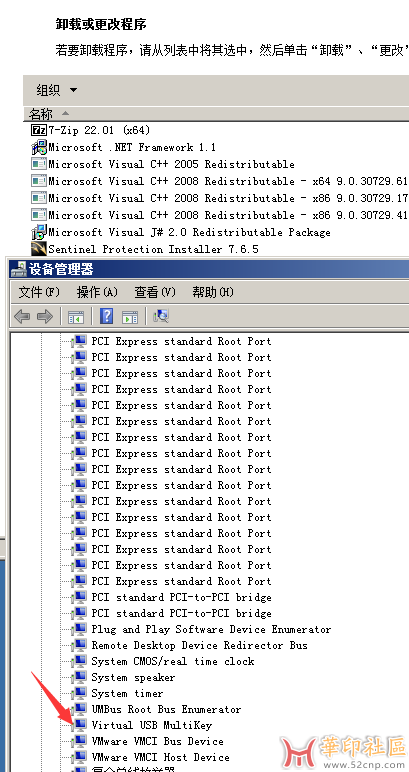This screenshot has height=772, width=409.
Task: Select Plug and Play Software Device Enumerator
Action: (211, 629)
